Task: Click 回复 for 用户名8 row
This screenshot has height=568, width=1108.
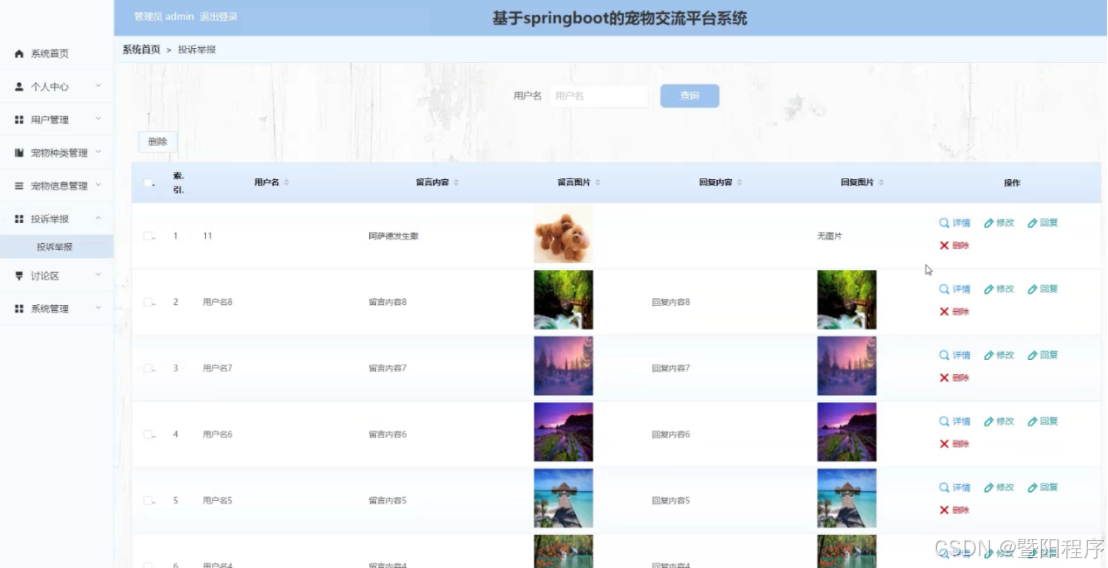Action: click(x=1042, y=289)
